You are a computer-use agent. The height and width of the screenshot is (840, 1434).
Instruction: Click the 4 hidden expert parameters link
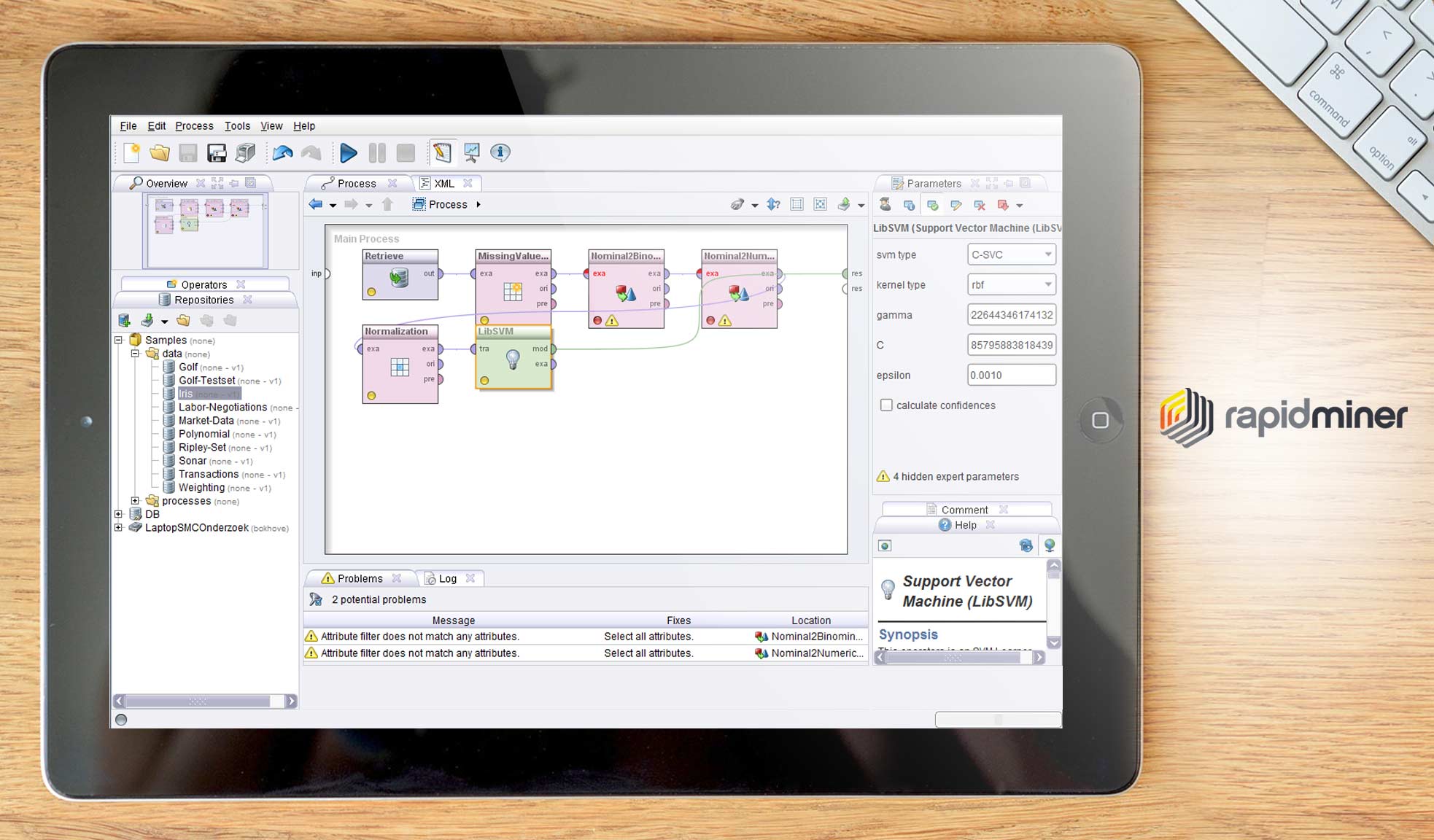tap(956, 477)
